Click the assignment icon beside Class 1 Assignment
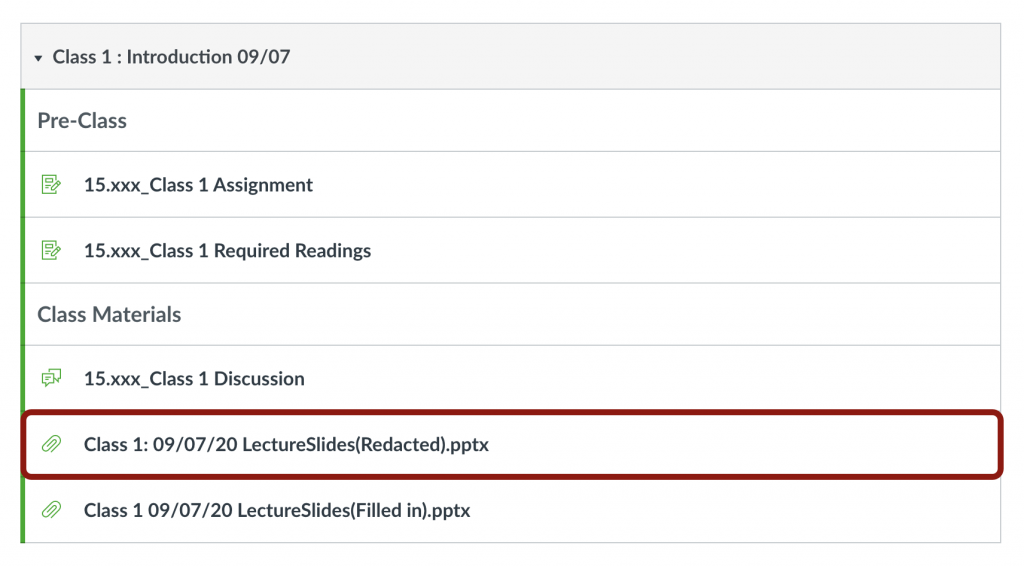The height and width of the screenshot is (566, 1024). pyautogui.click(x=51, y=185)
